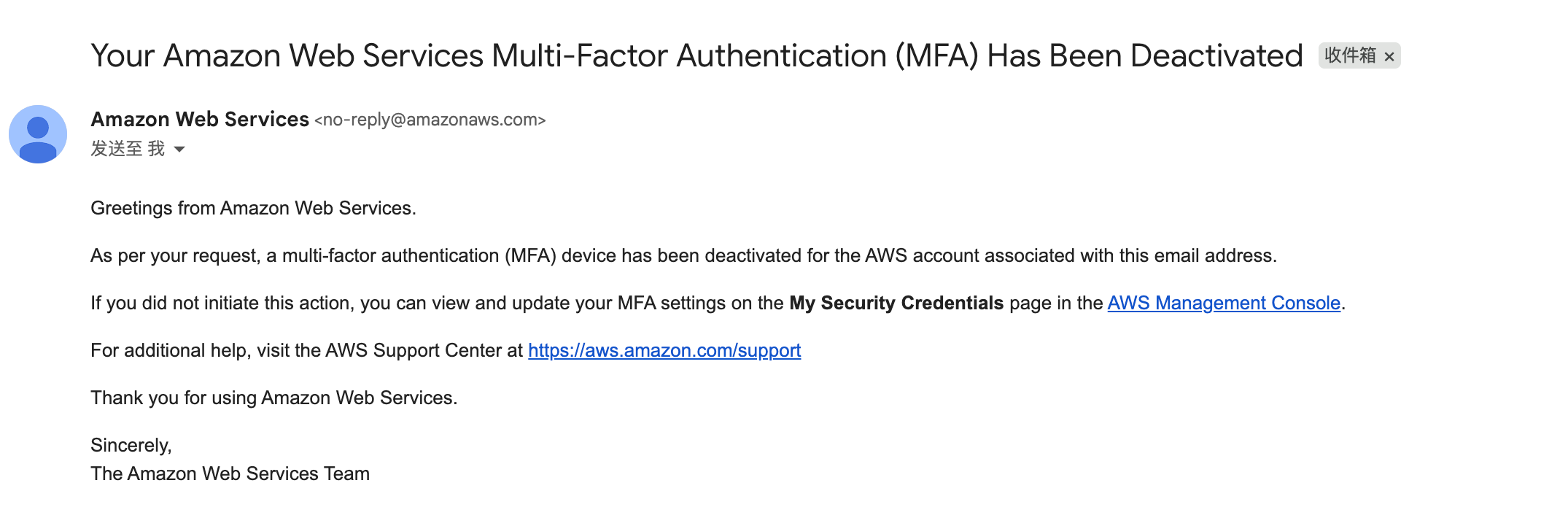This screenshot has width=1568, height=518.
Task: Click "The Amazon Web Services Team" signature
Action: pos(230,474)
